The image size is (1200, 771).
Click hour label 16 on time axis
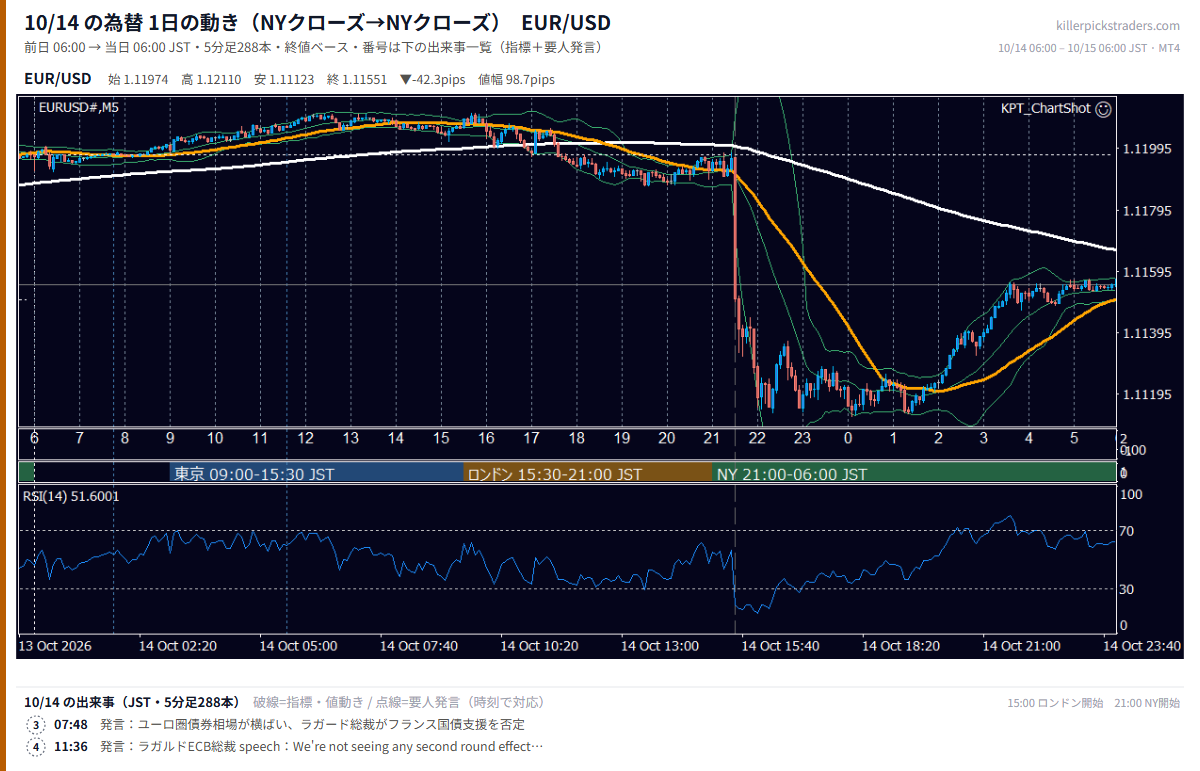(x=486, y=438)
